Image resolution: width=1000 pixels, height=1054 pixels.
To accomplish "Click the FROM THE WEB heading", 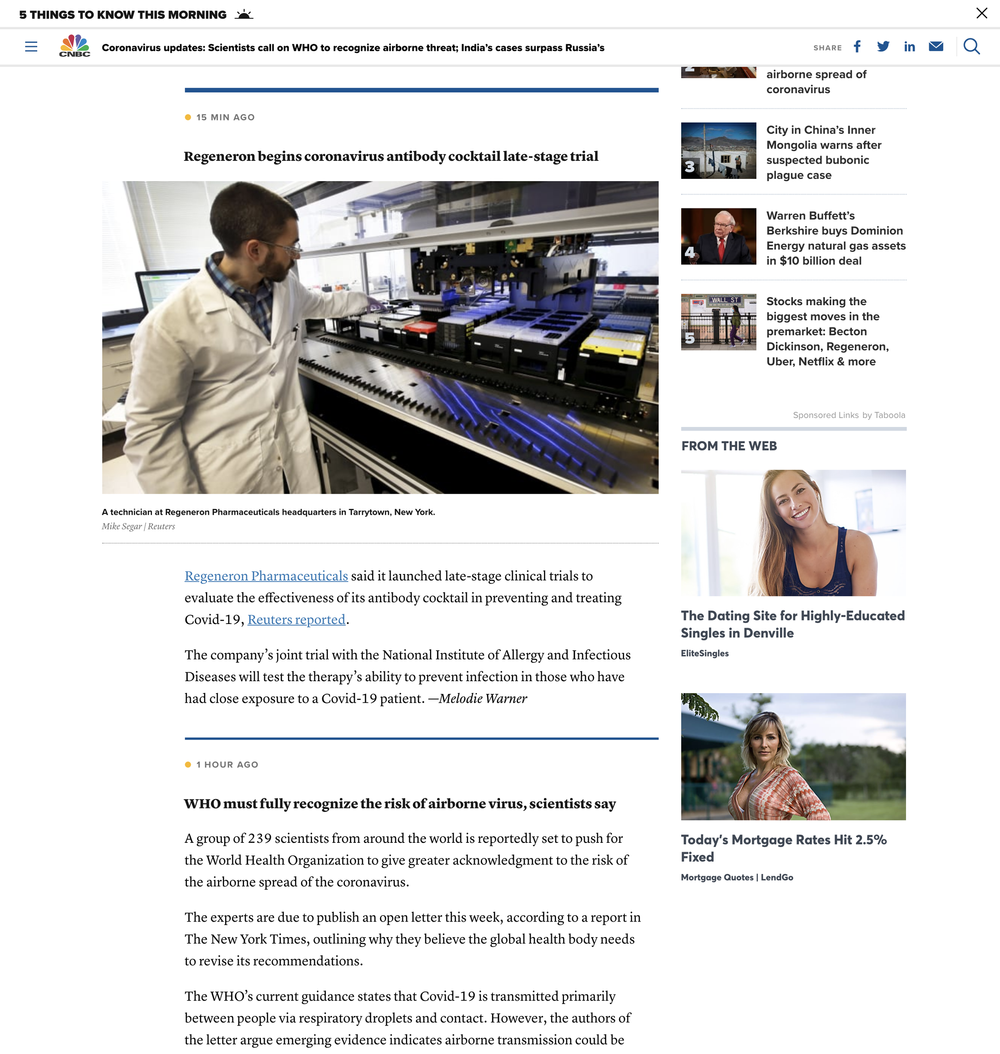I will (x=729, y=446).
